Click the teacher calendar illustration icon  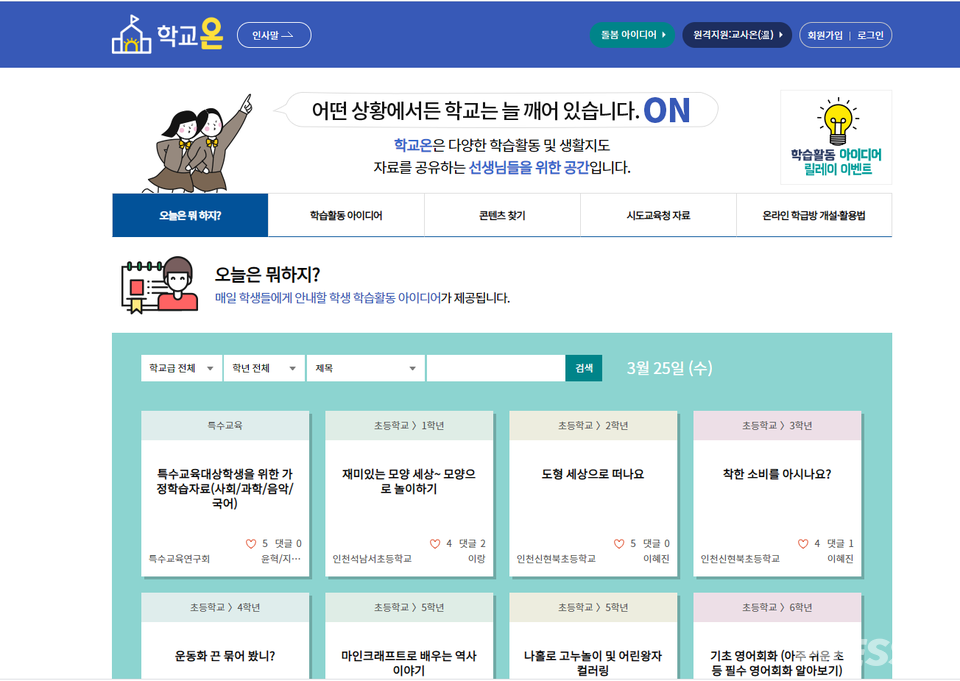pyautogui.click(x=159, y=285)
